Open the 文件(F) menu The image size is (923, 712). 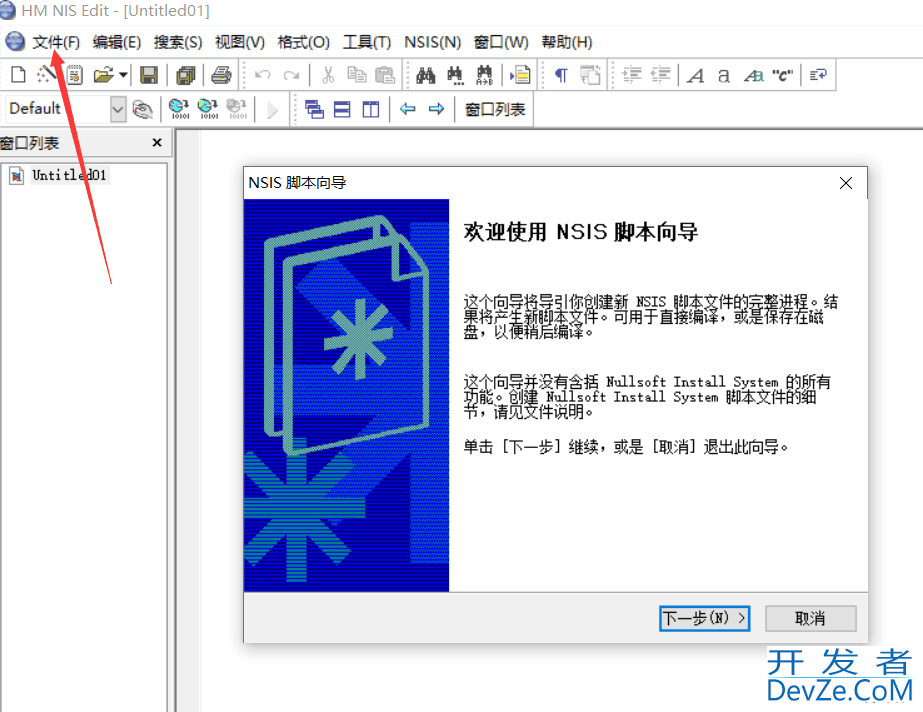coord(56,42)
